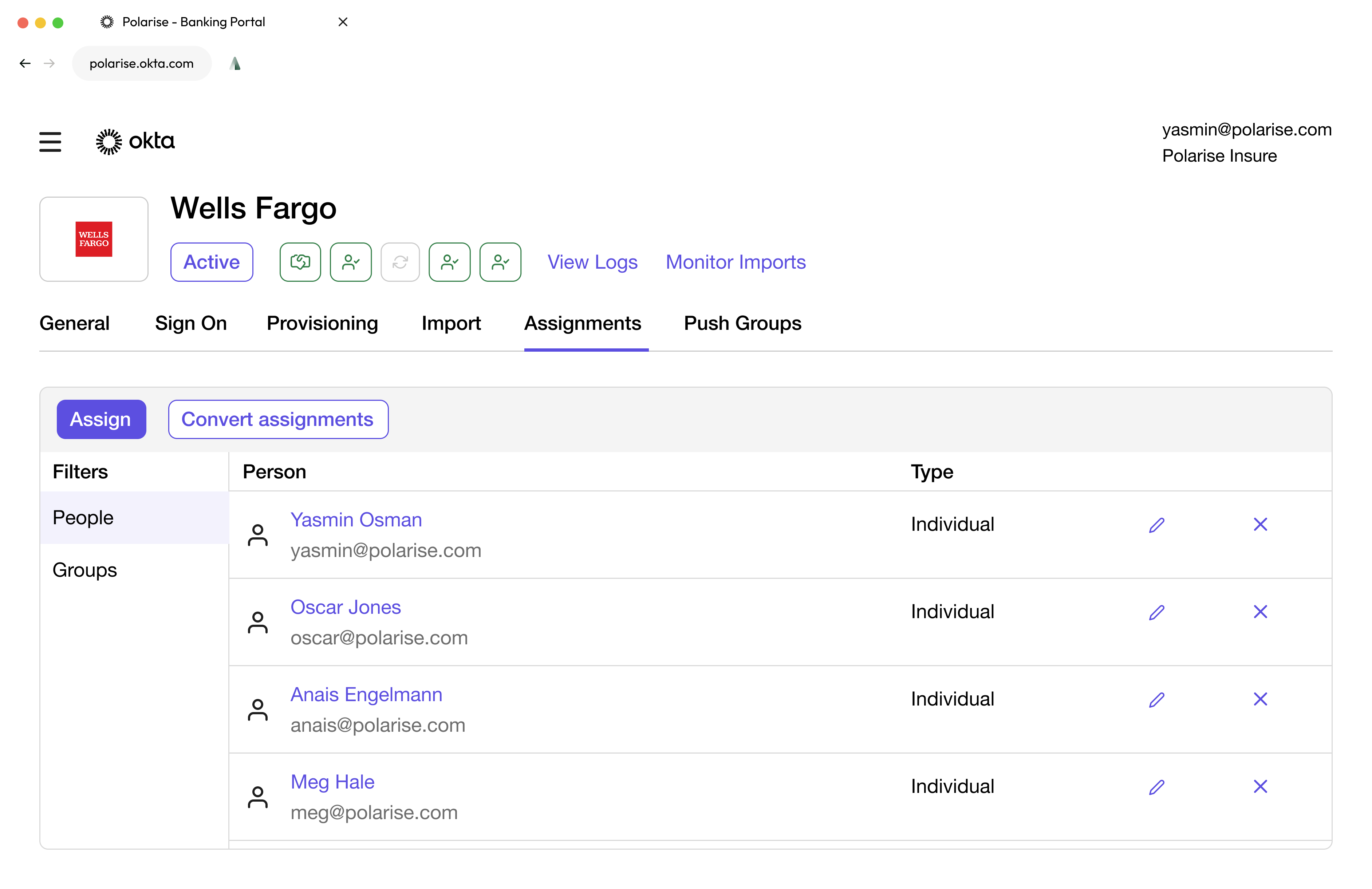Remove Meg Hale's assignment with the X
The image size is (1372, 889).
pyautogui.click(x=1260, y=786)
